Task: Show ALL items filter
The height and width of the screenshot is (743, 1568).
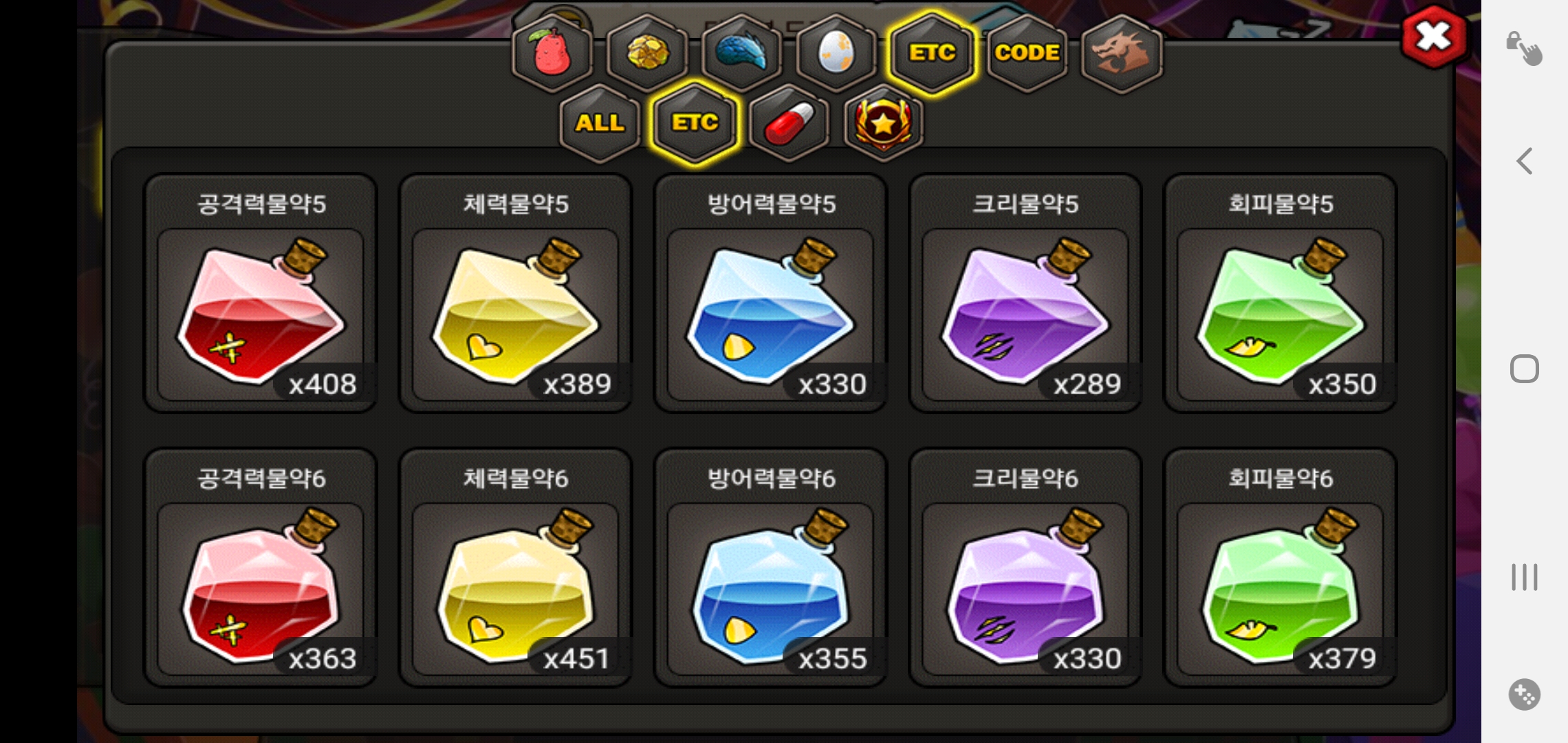Action: pos(600,124)
